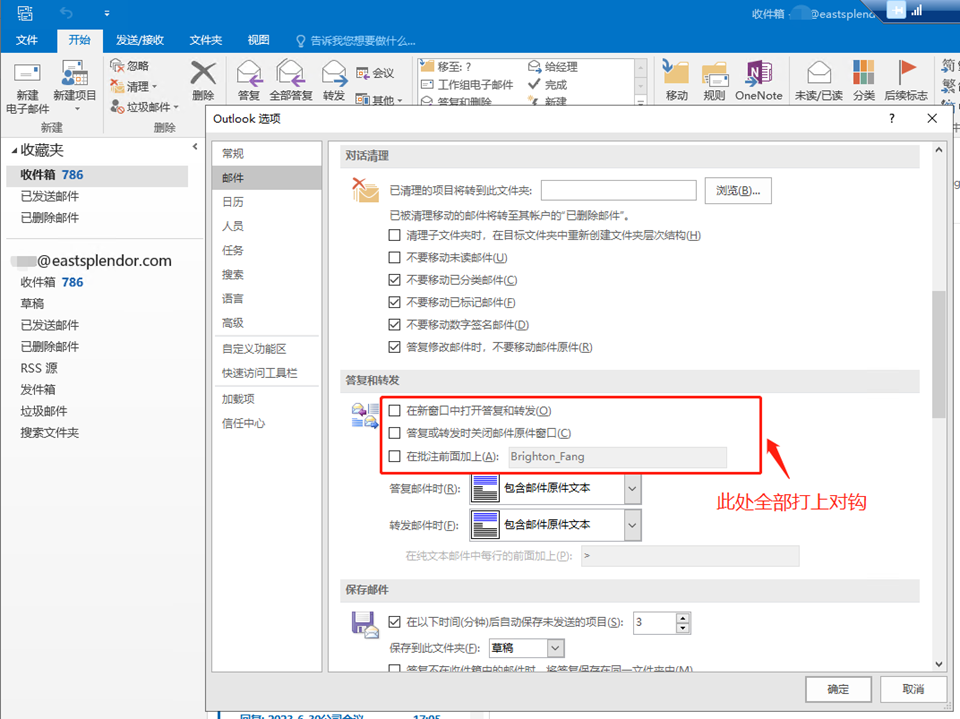Expand the 保存到此文件夹 dropdown
The height and width of the screenshot is (719, 960).
click(555, 648)
